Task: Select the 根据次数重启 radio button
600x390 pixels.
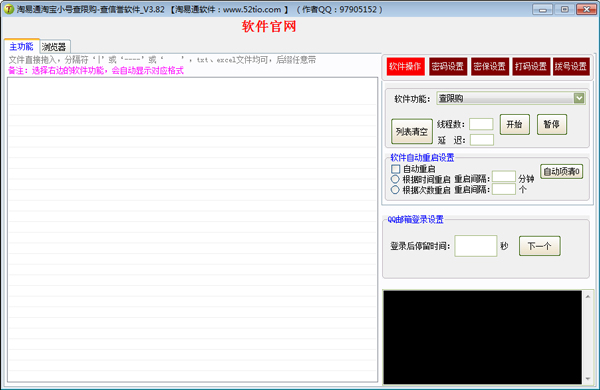Action: point(395,189)
